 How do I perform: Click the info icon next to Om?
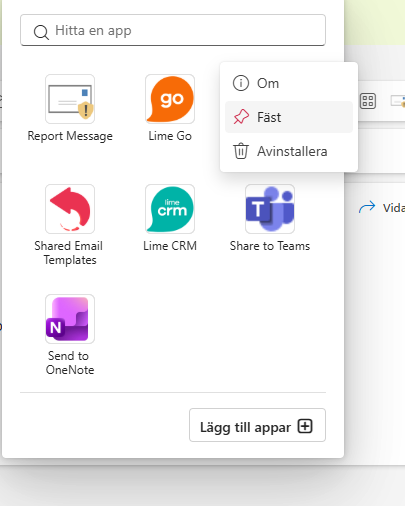[241, 83]
